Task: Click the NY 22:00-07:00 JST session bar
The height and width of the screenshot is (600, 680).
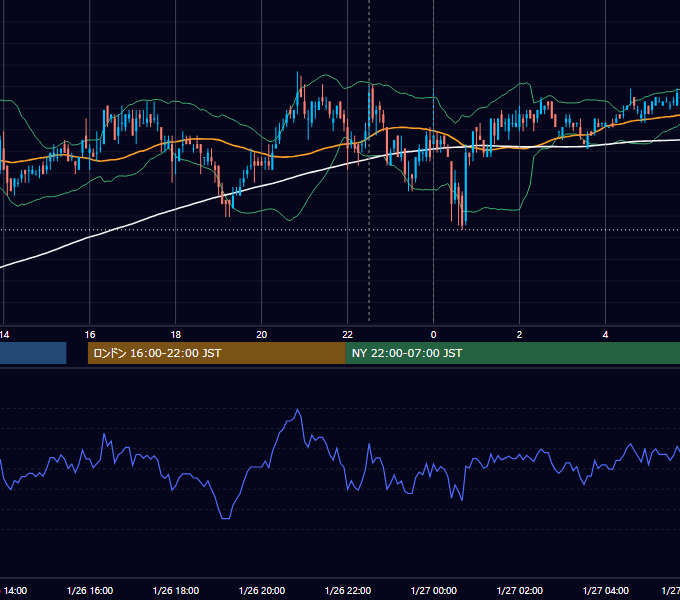Action: [x=513, y=353]
